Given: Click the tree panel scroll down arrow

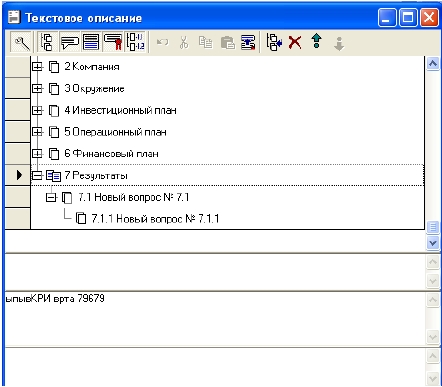Looking at the screenshot, I should coord(433,243).
